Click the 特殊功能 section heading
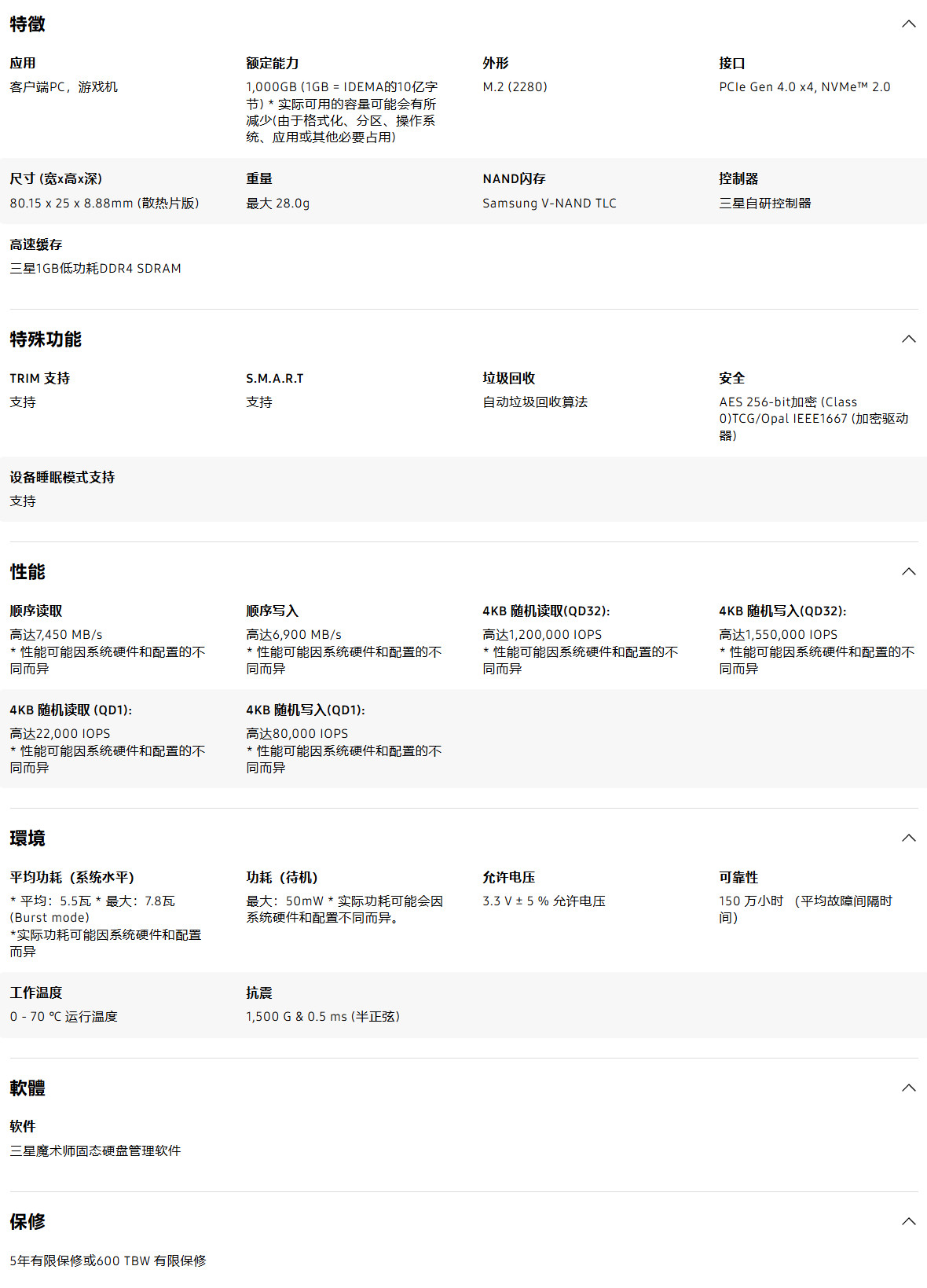 [46, 339]
